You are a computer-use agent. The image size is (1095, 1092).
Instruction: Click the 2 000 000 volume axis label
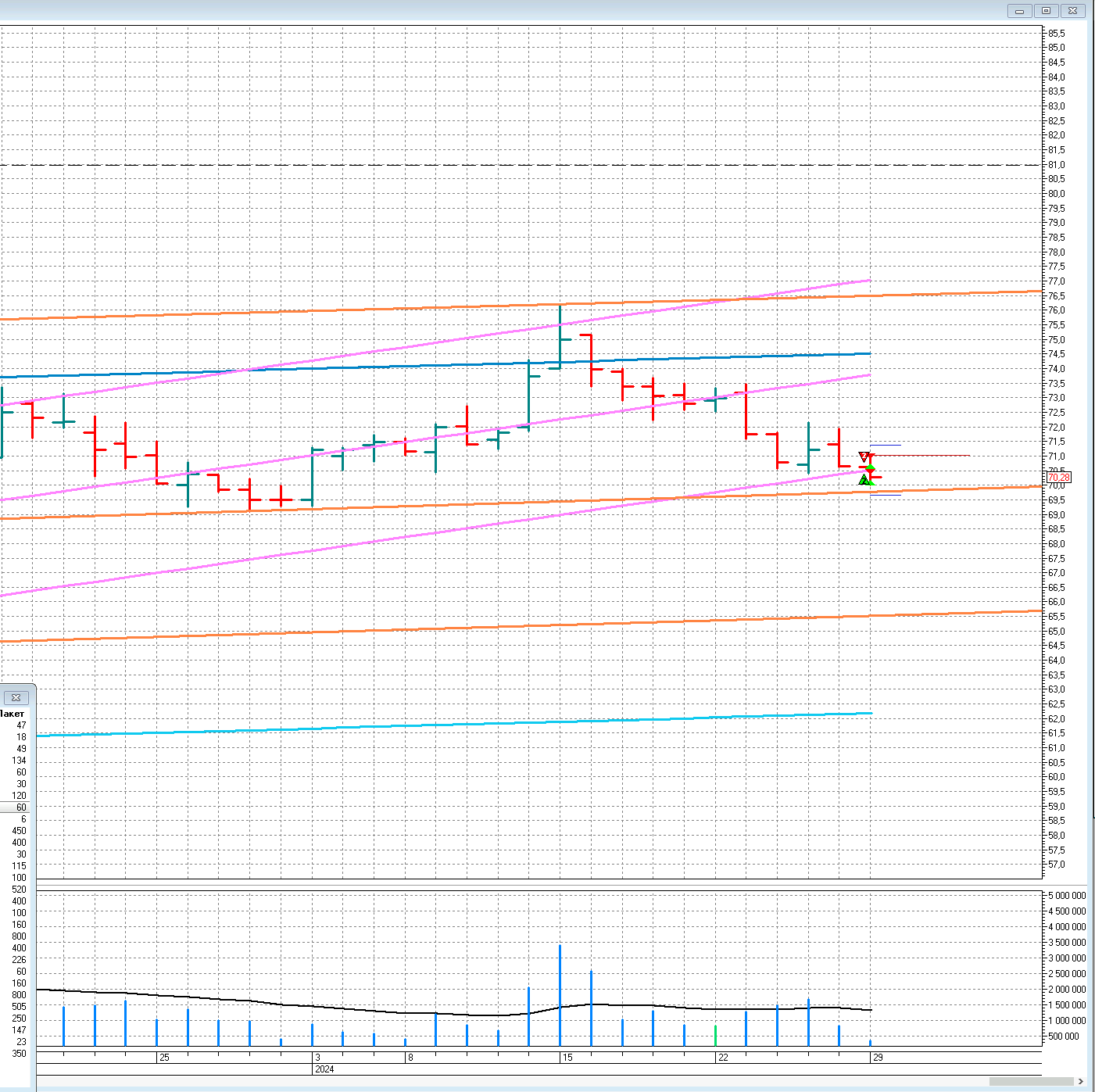coord(1068,990)
